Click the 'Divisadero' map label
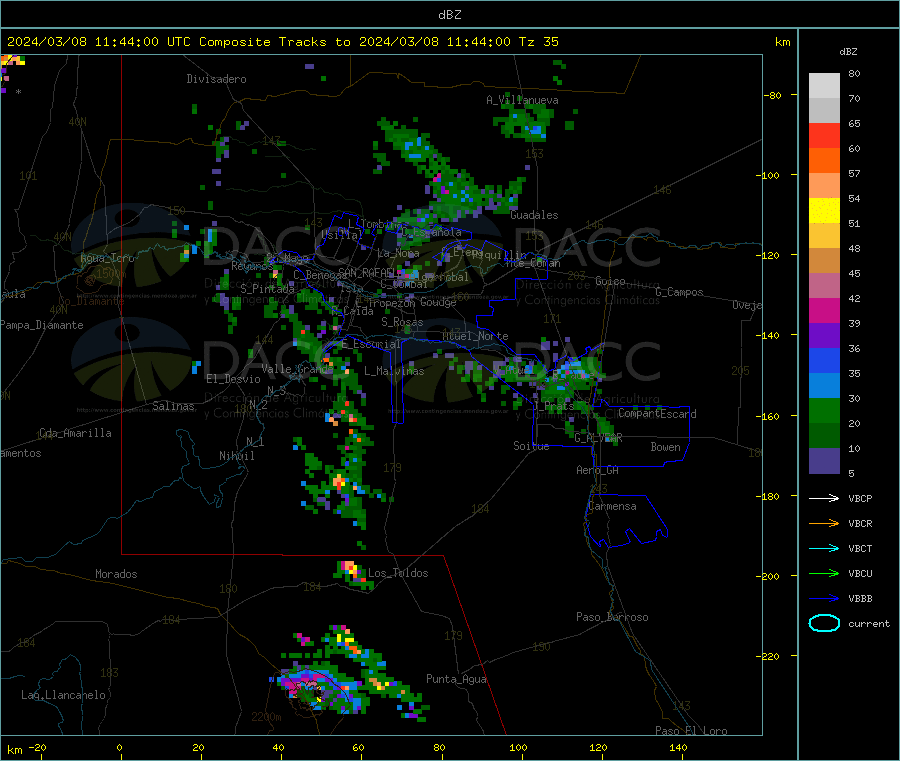 coord(216,79)
